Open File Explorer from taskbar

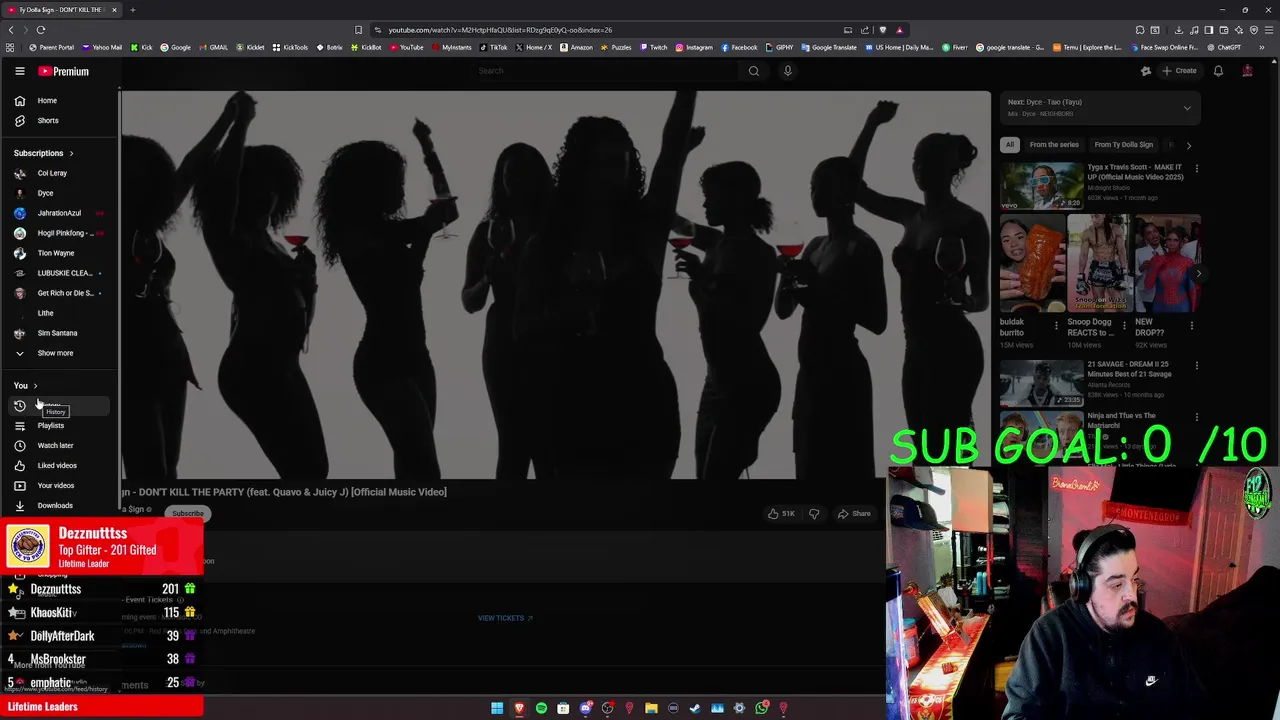pyautogui.click(x=651, y=708)
